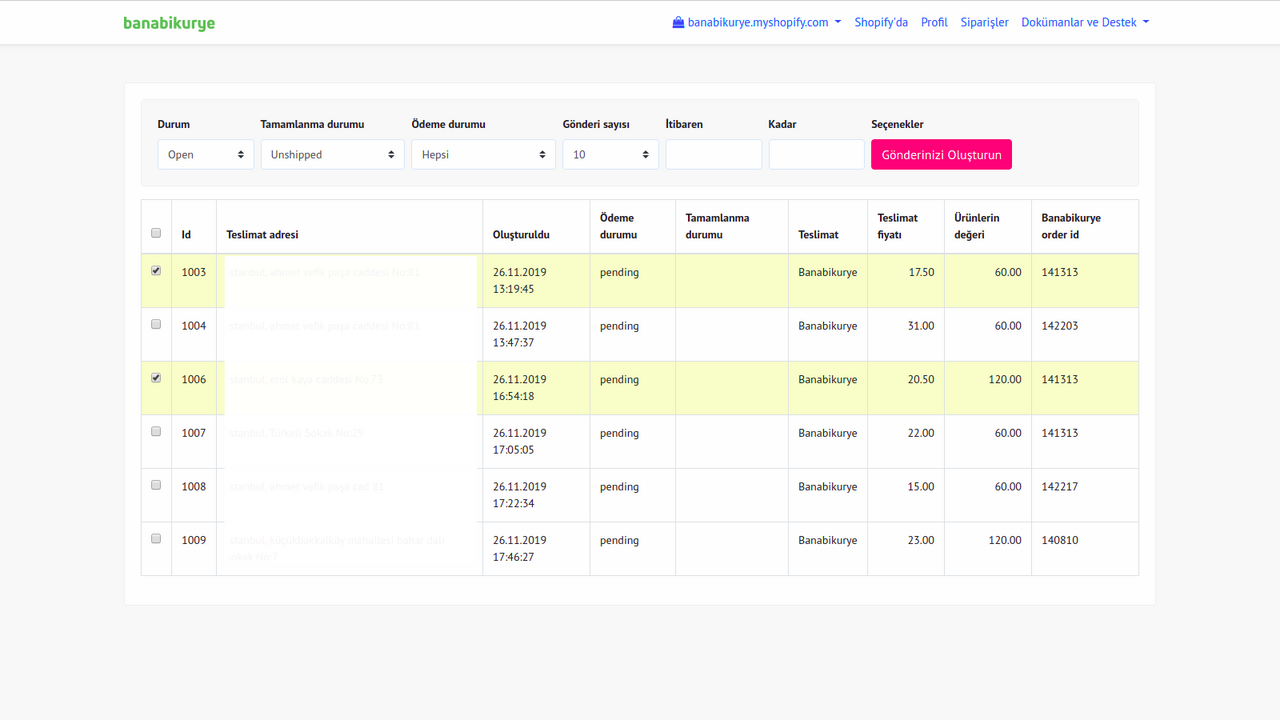Viewport: 1280px width, 720px height.
Task: Expand the Dokümanlar ve Destek menu
Action: tap(1085, 22)
